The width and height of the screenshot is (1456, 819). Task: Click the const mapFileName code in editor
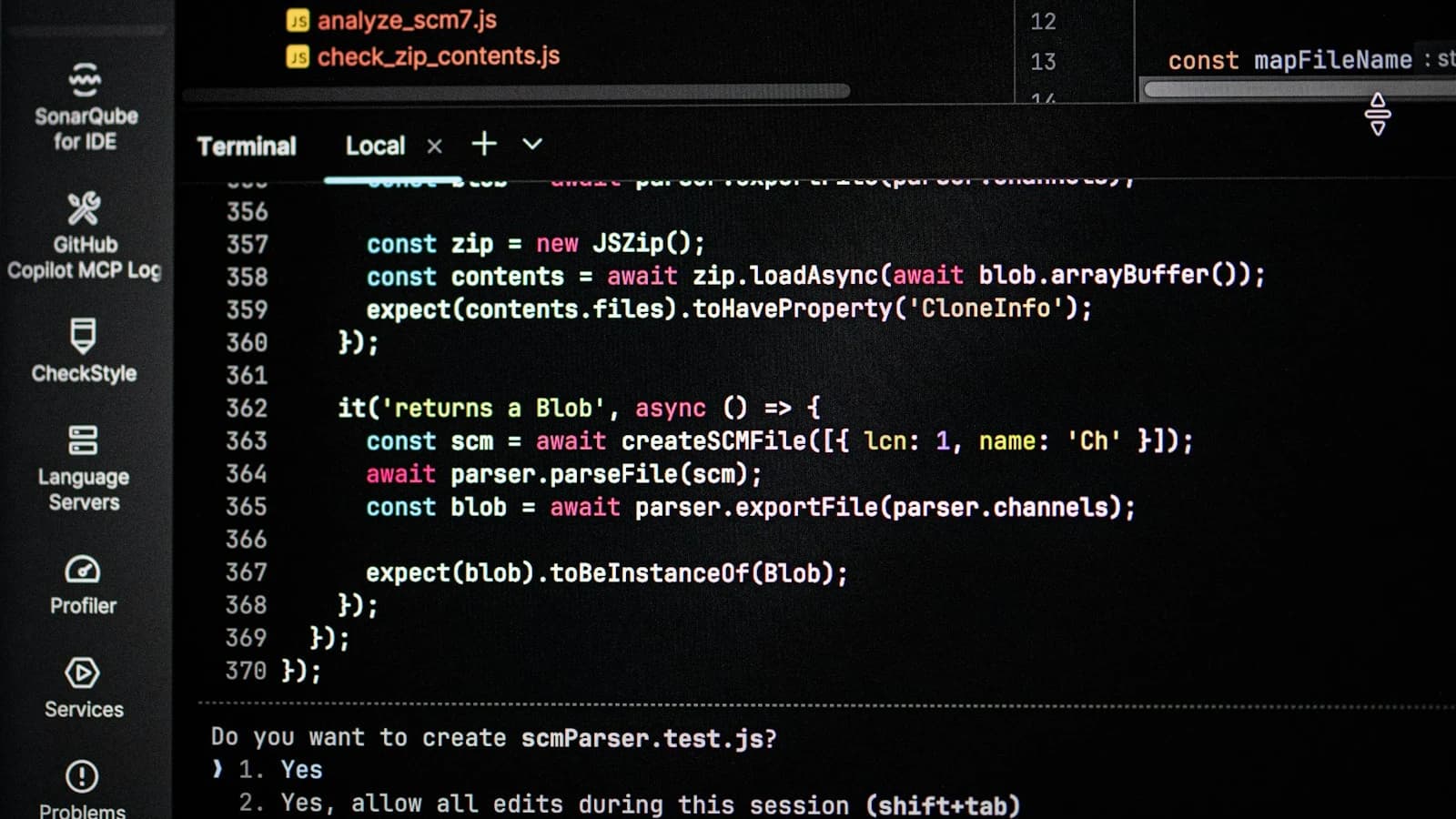(x=1289, y=61)
